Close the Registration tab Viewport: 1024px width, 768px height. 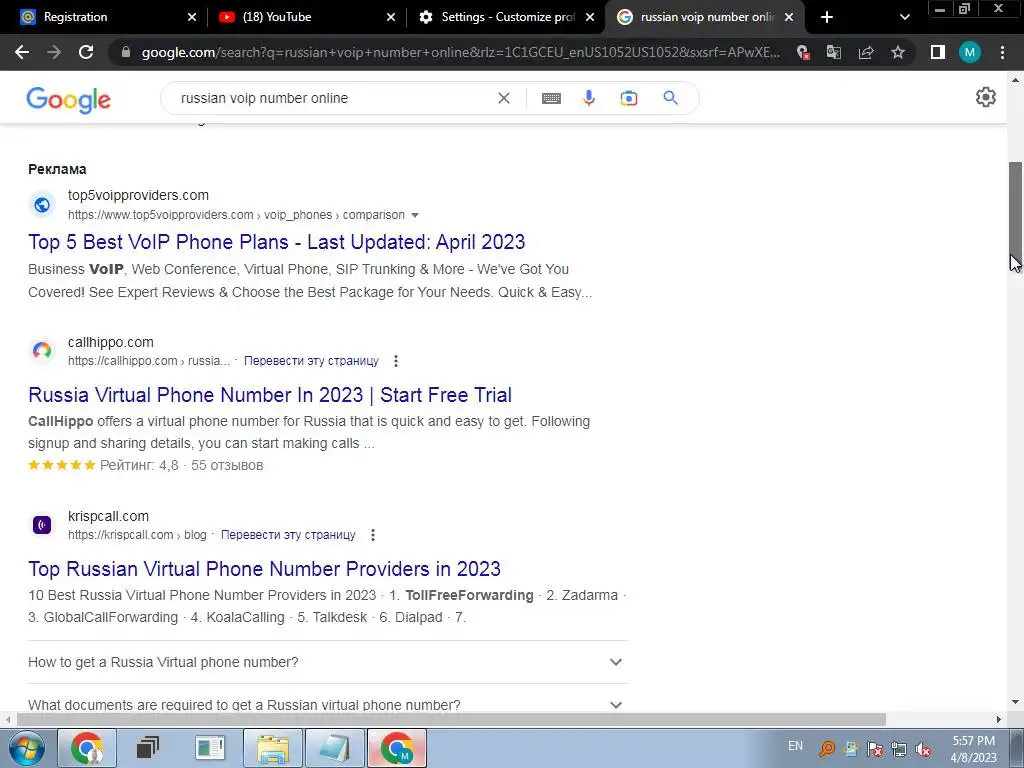point(191,17)
